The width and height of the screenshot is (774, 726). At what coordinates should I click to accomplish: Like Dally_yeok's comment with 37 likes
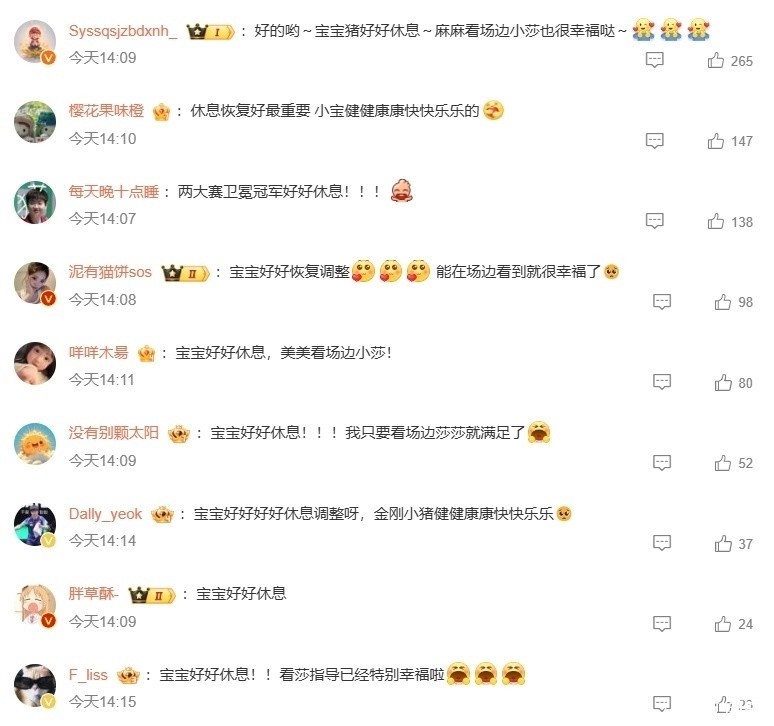(x=723, y=543)
